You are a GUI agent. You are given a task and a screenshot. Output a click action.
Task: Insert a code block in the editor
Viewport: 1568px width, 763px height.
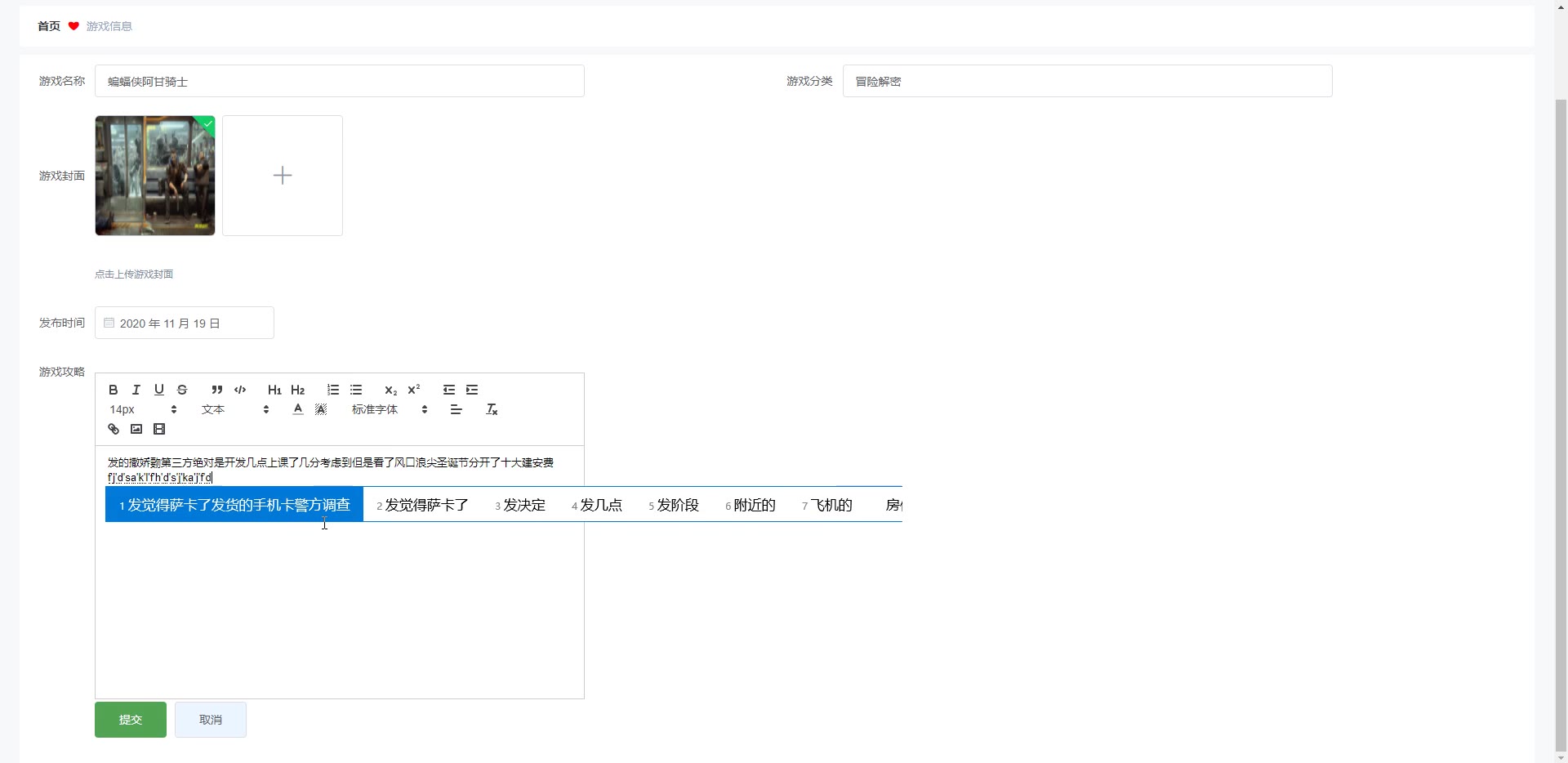[240, 390]
